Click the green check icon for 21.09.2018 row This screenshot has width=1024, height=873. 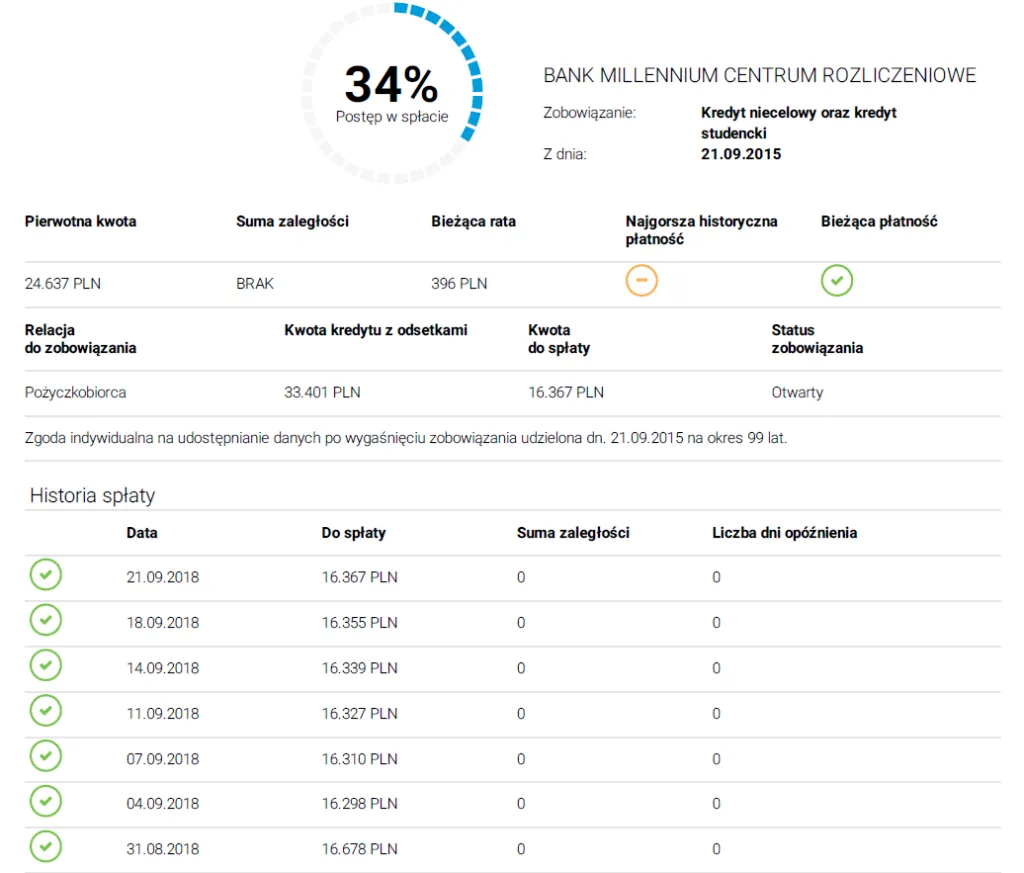pyautogui.click(x=46, y=575)
